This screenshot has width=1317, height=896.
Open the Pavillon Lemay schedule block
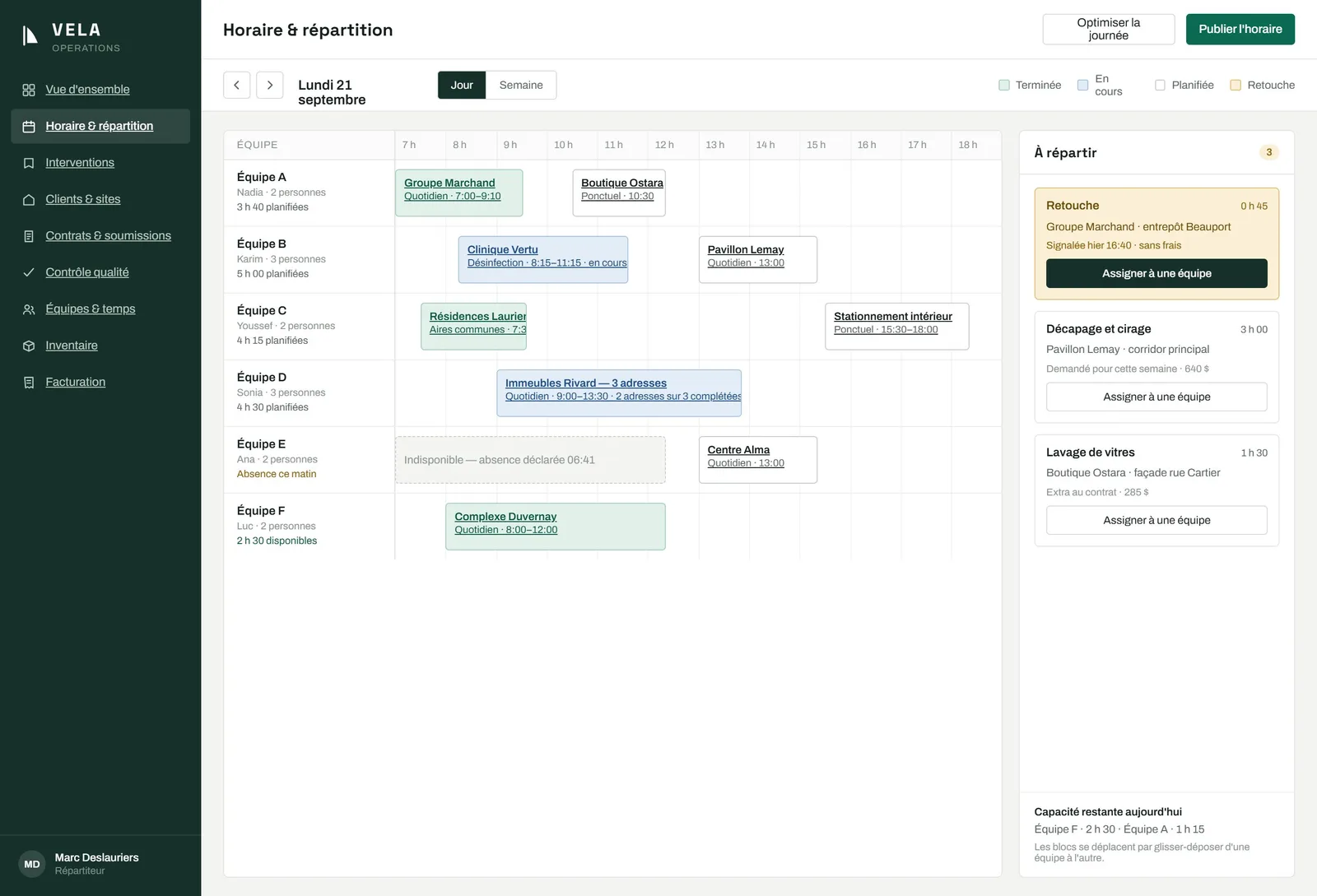[x=758, y=259]
